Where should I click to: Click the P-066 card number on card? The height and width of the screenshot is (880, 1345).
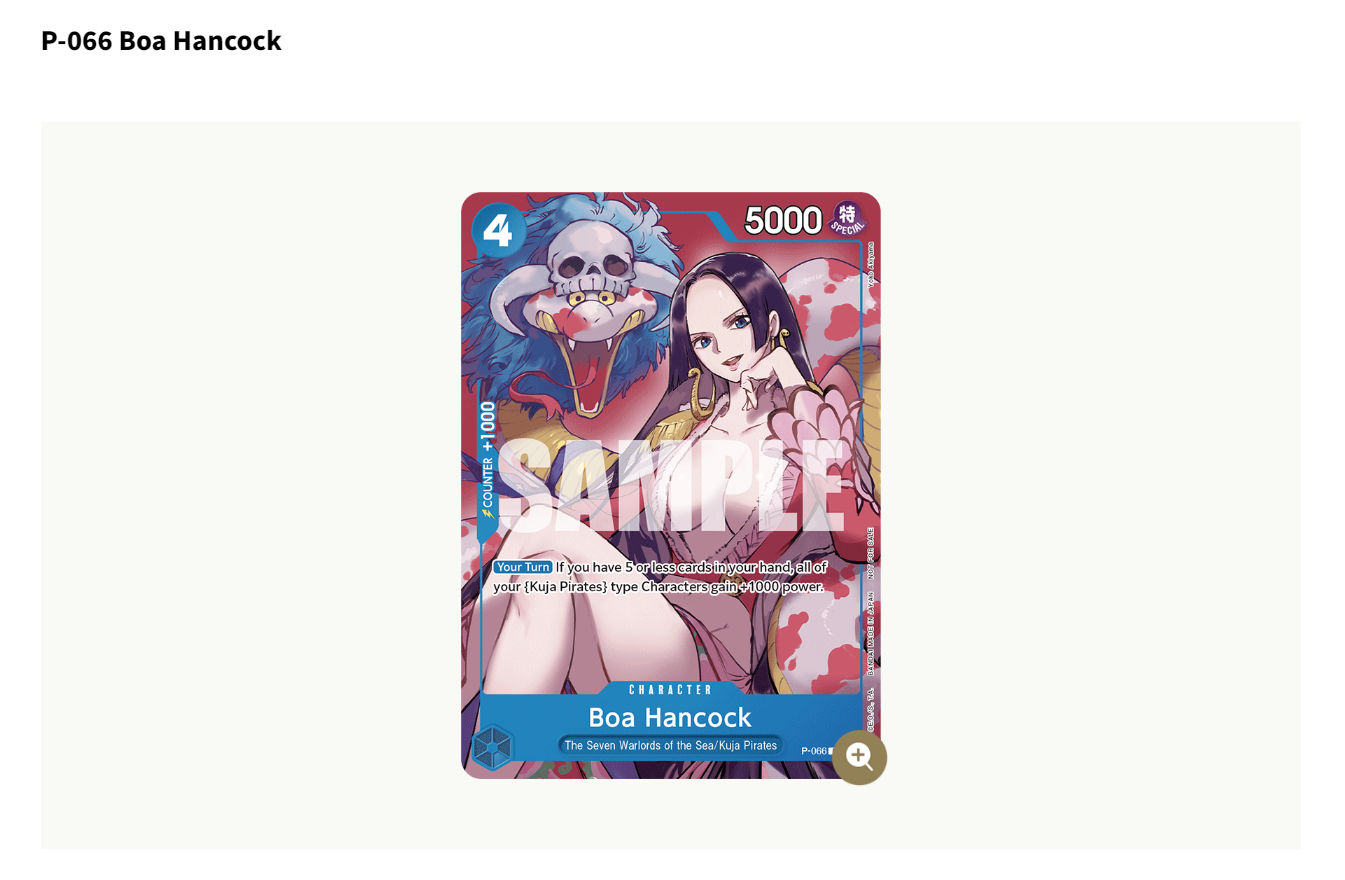pyautogui.click(x=814, y=750)
